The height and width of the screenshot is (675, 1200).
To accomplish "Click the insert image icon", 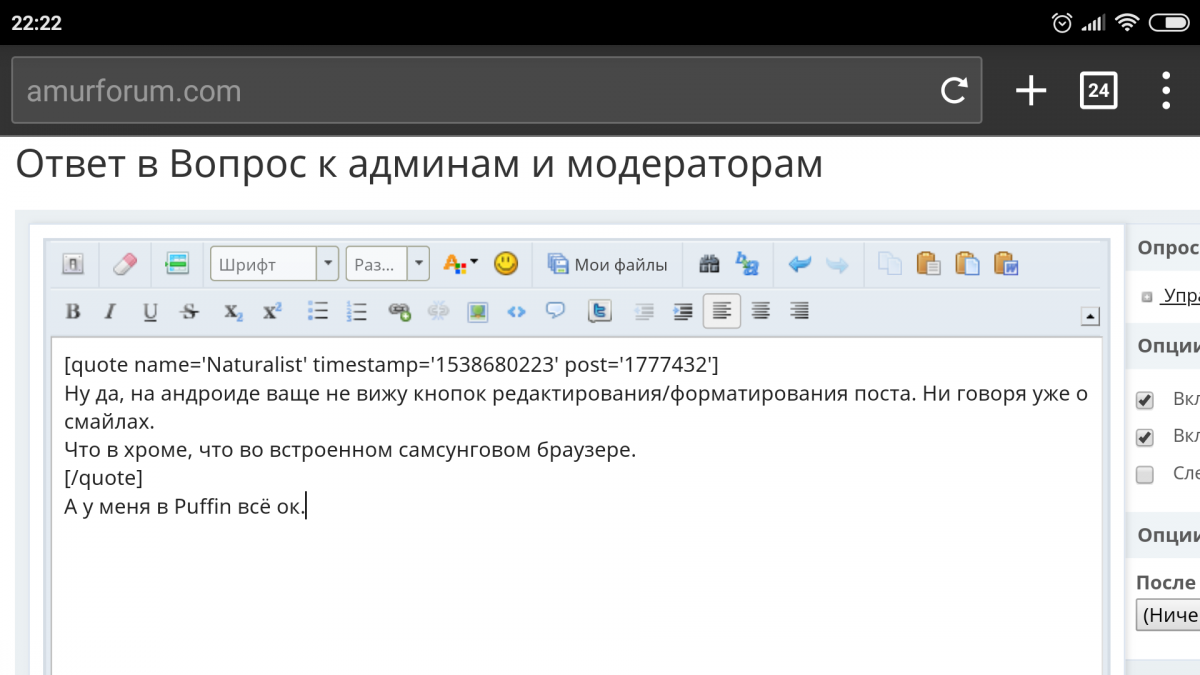I will (478, 312).
